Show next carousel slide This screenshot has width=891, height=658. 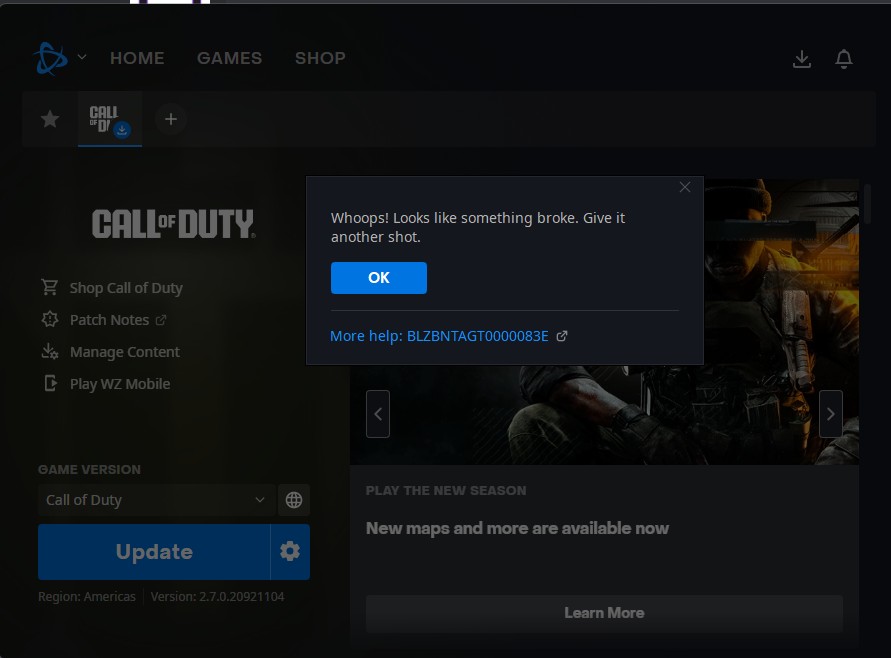click(x=831, y=414)
